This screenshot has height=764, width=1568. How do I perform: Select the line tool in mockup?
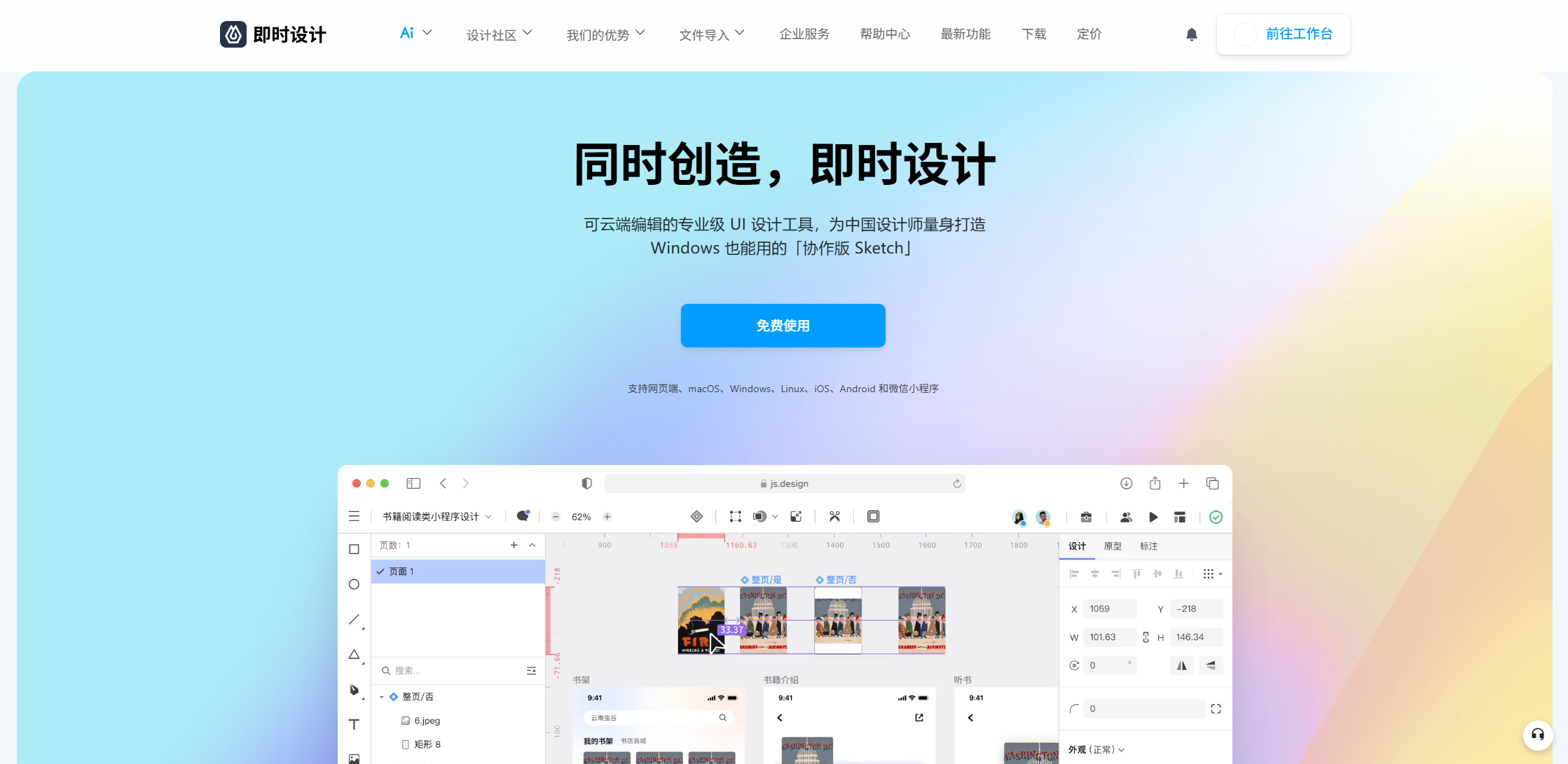[355, 620]
